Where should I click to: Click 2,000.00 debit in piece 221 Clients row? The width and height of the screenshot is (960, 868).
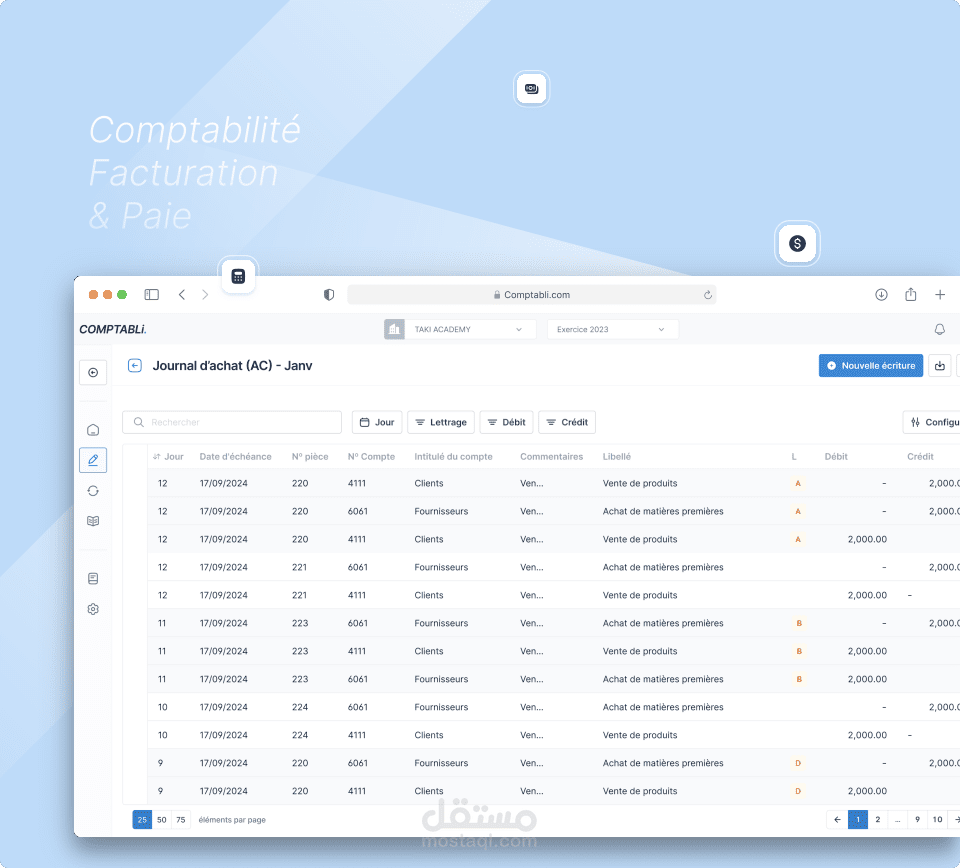tap(867, 595)
